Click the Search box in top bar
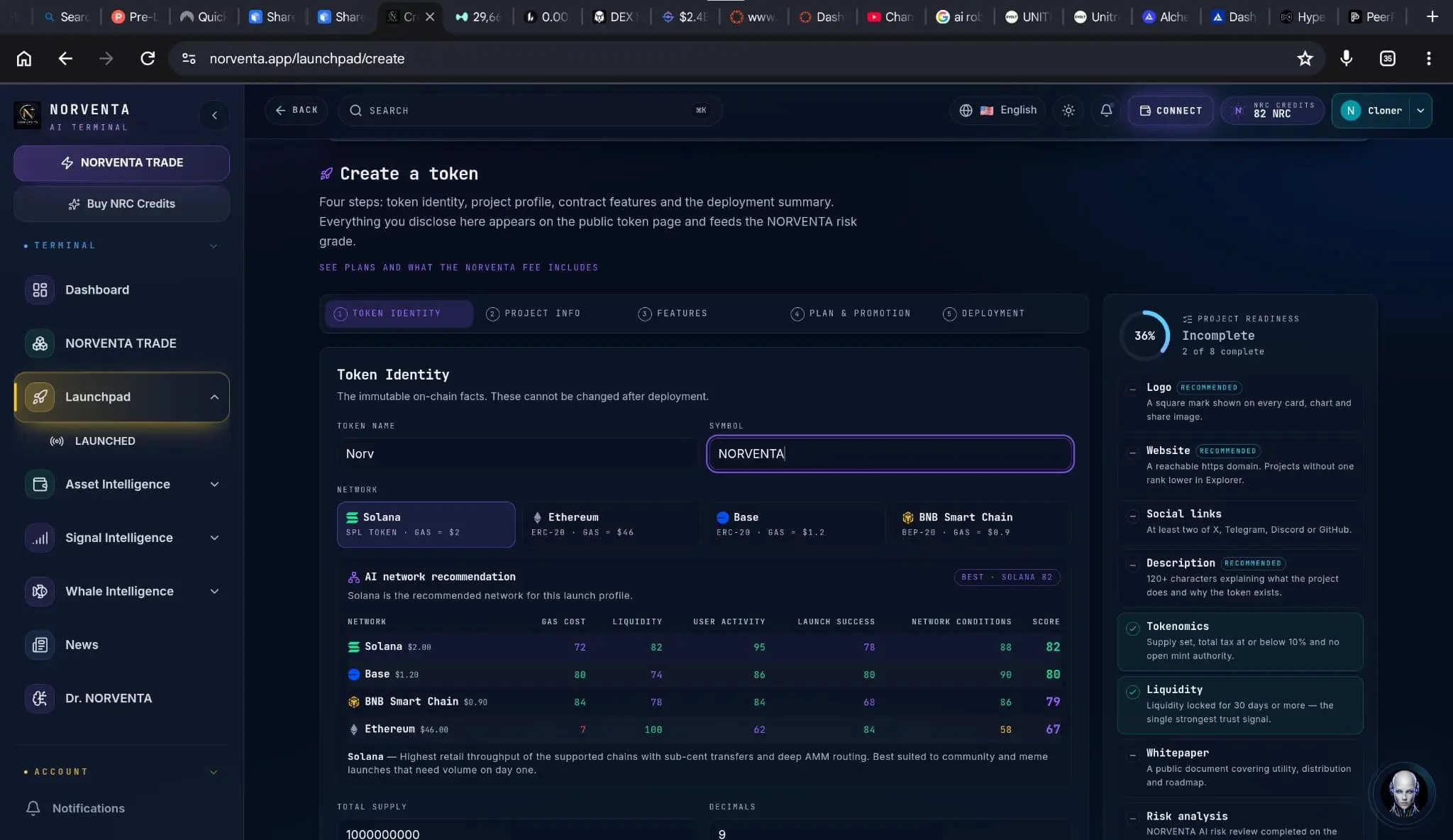This screenshot has width=1453, height=840. [x=530, y=111]
